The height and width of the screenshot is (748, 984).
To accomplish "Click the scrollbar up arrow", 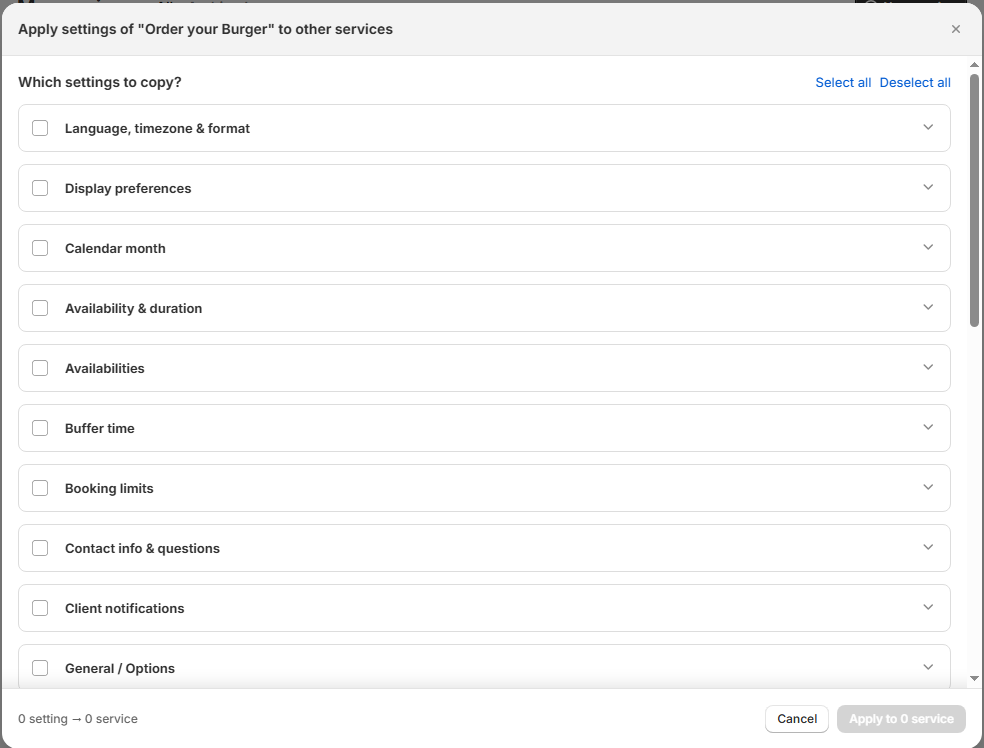I will pyautogui.click(x=974, y=65).
